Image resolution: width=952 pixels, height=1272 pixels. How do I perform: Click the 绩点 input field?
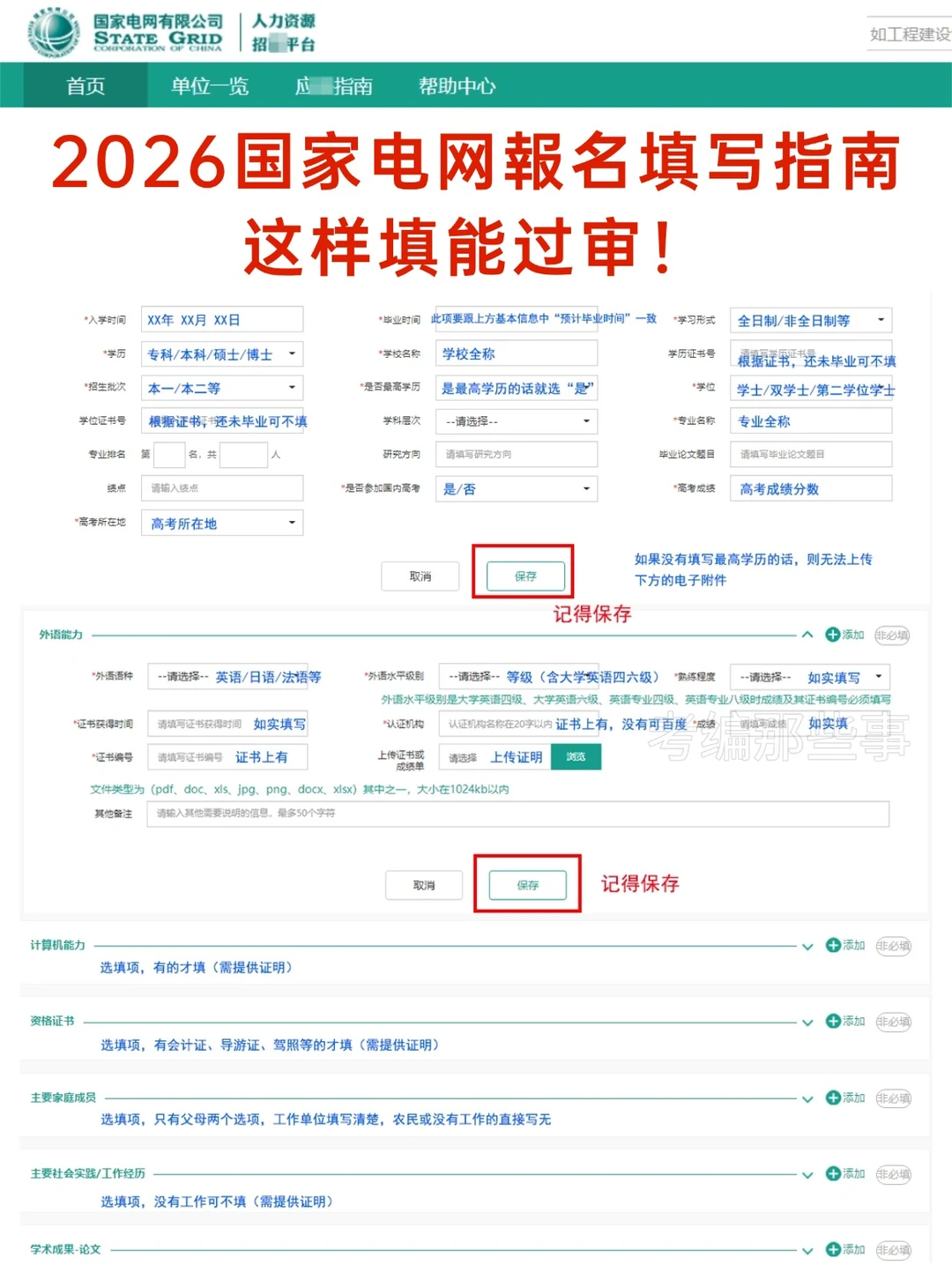tap(222, 487)
